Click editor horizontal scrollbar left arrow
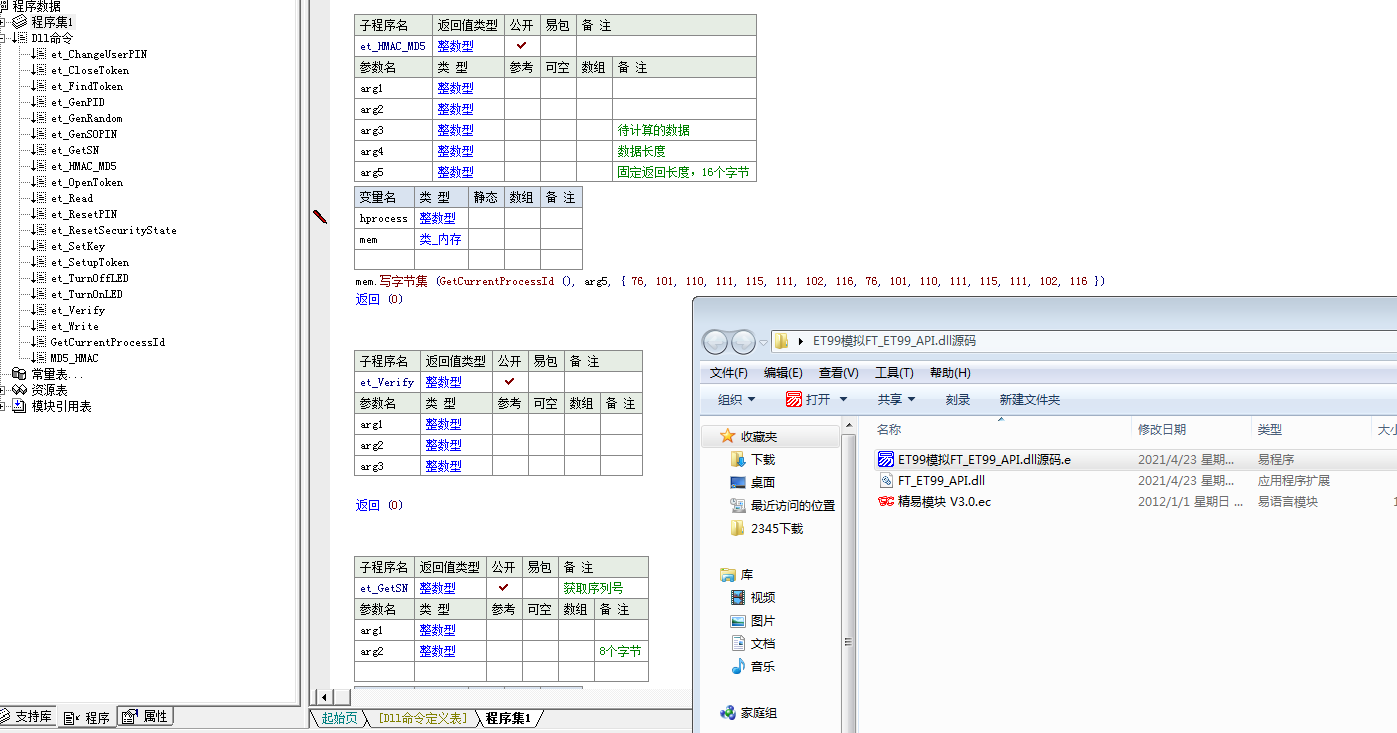 323,696
